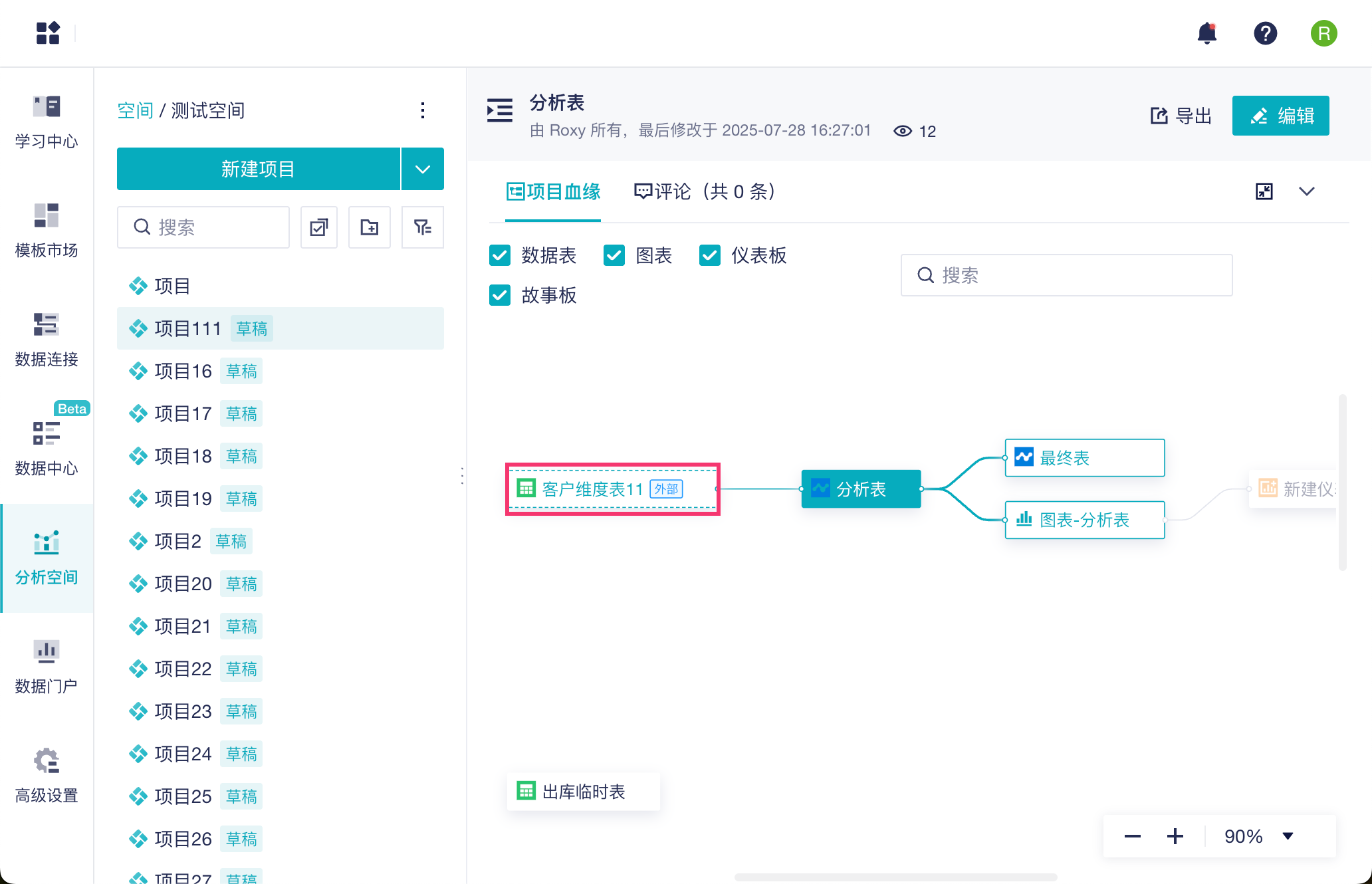Open the project filter icon
Screen dimensions: 1372x884
(422, 227)
